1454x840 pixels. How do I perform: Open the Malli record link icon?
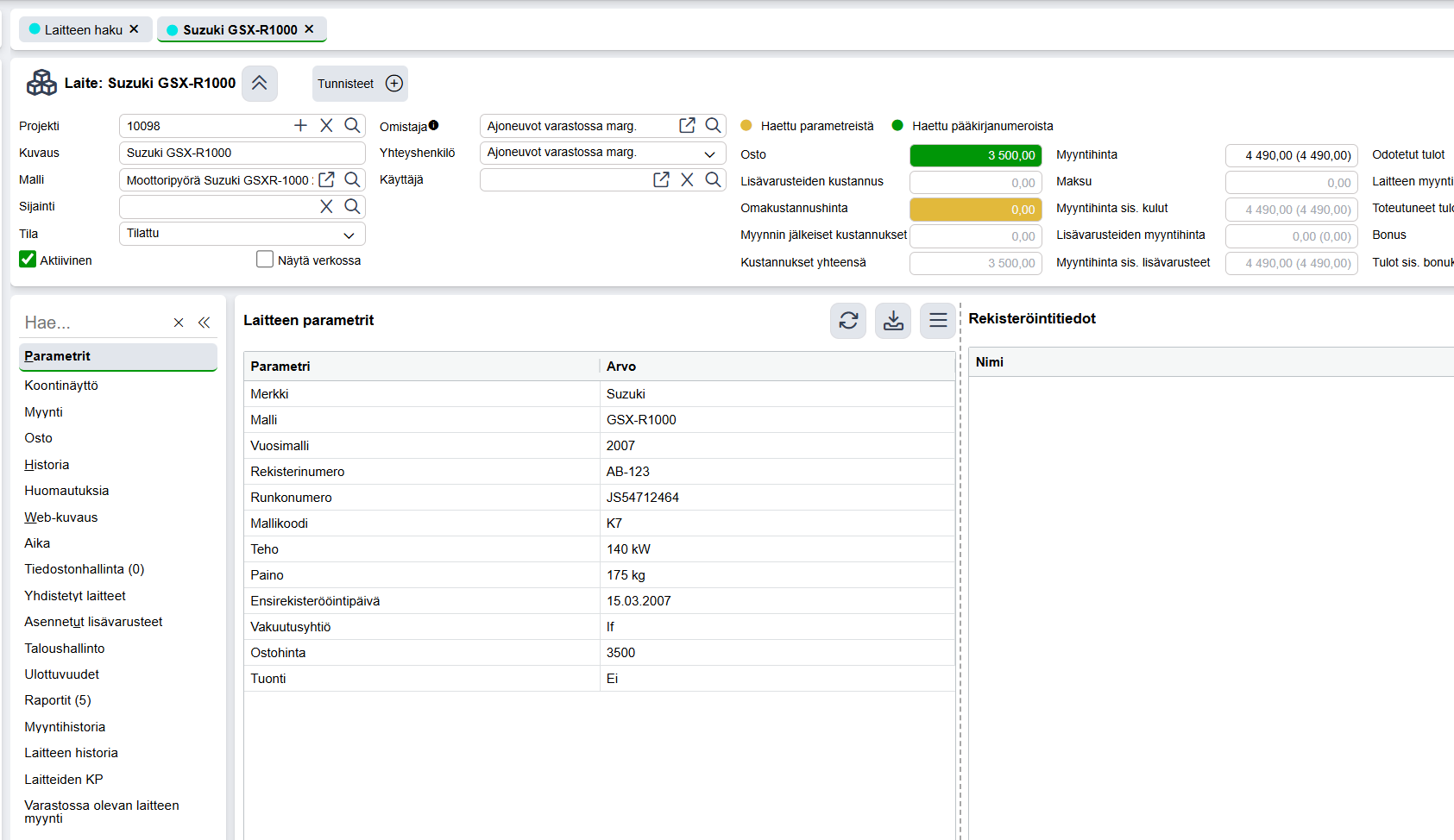(x=326, y=179)
